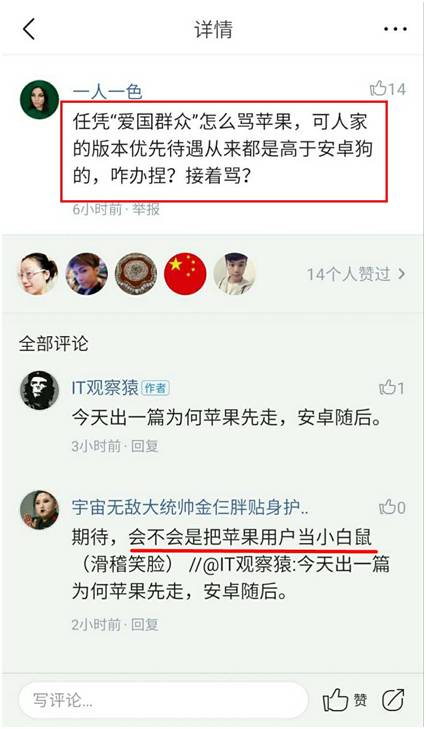Viewport: 426px width, 729px height.
Task: Go back using the top-left arrow
Action: click(x=29, y=30)
